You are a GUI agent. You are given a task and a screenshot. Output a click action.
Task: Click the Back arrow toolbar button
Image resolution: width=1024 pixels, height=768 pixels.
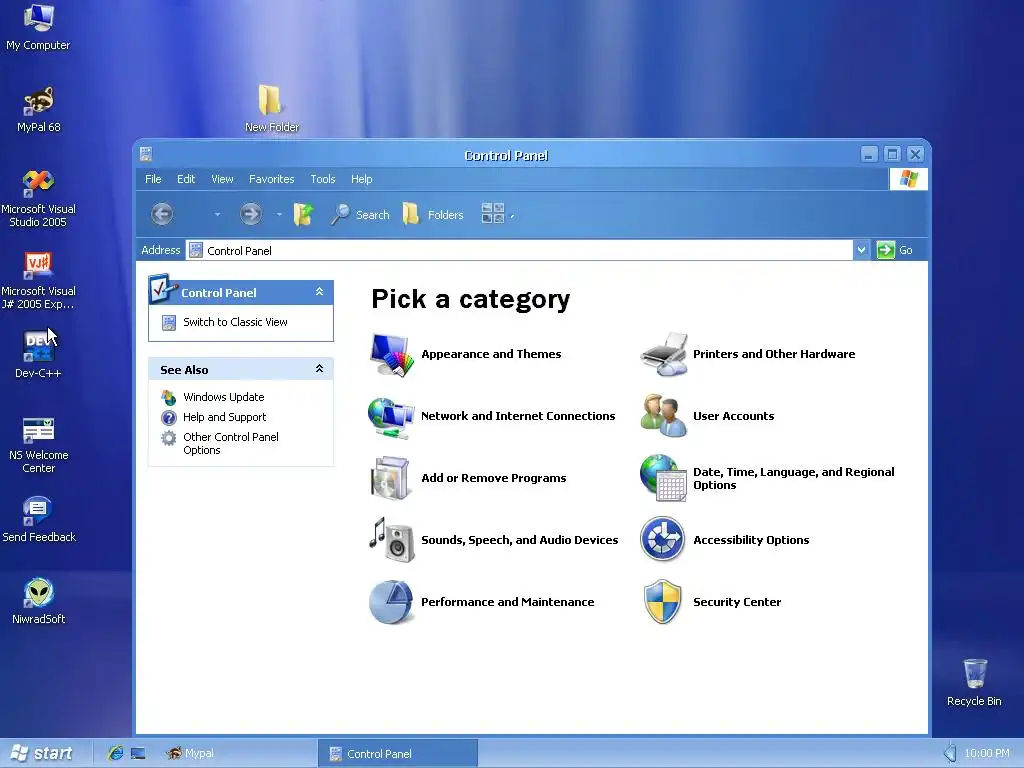click(162, 214)
